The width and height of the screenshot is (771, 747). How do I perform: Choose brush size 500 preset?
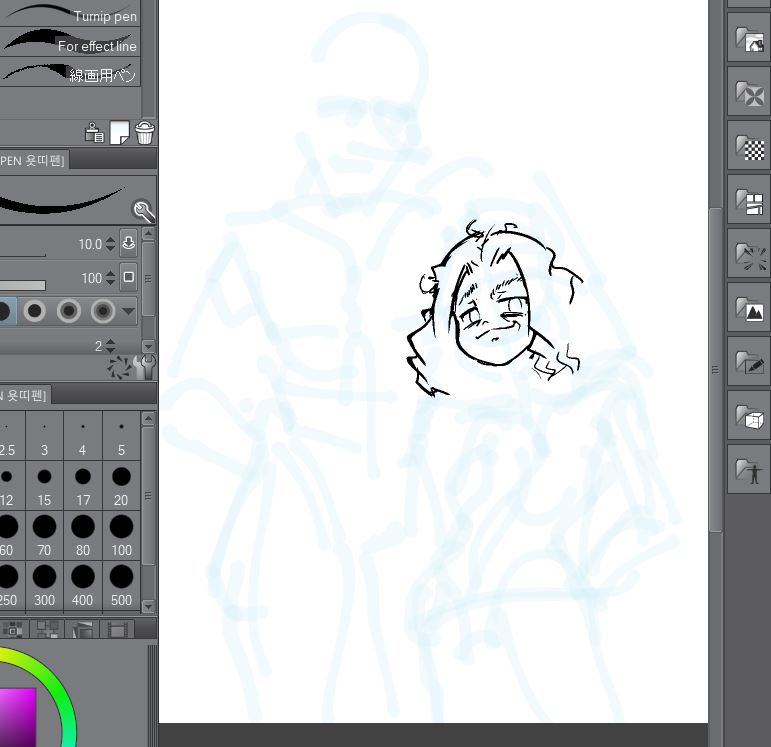(x=121, y=586)
